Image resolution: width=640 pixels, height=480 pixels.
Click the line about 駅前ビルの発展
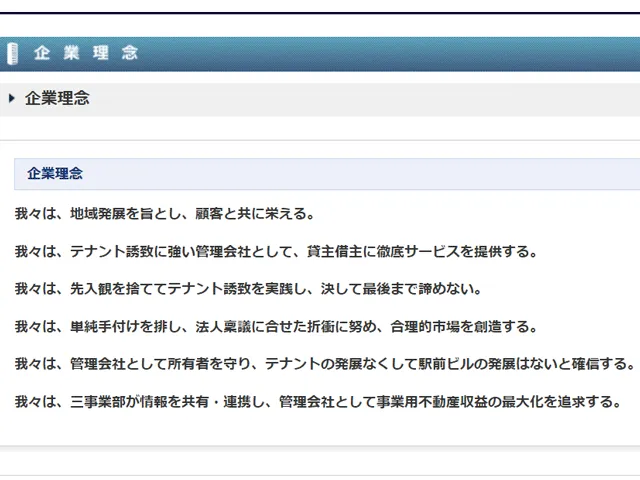325,364
